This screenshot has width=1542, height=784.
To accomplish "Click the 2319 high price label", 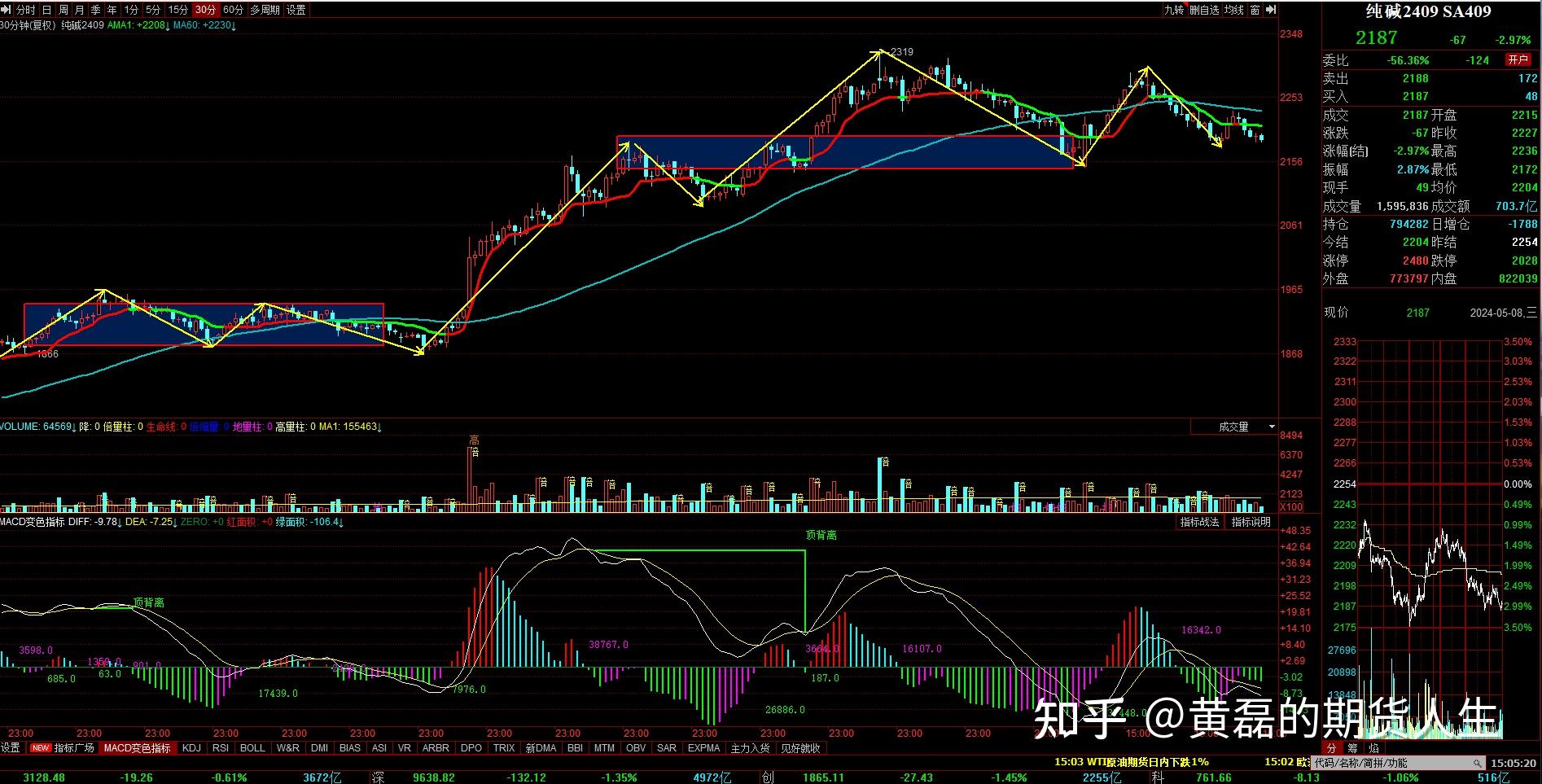I will pos(901,52).
